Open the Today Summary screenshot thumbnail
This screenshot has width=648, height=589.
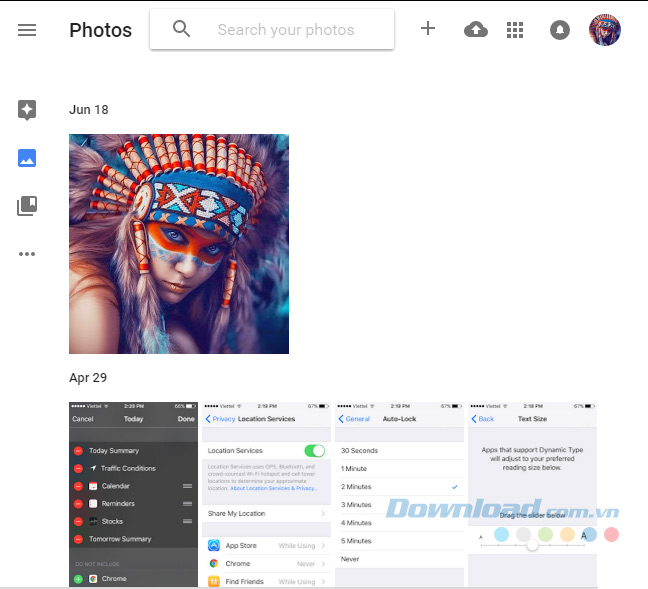[x=133, y=494]
